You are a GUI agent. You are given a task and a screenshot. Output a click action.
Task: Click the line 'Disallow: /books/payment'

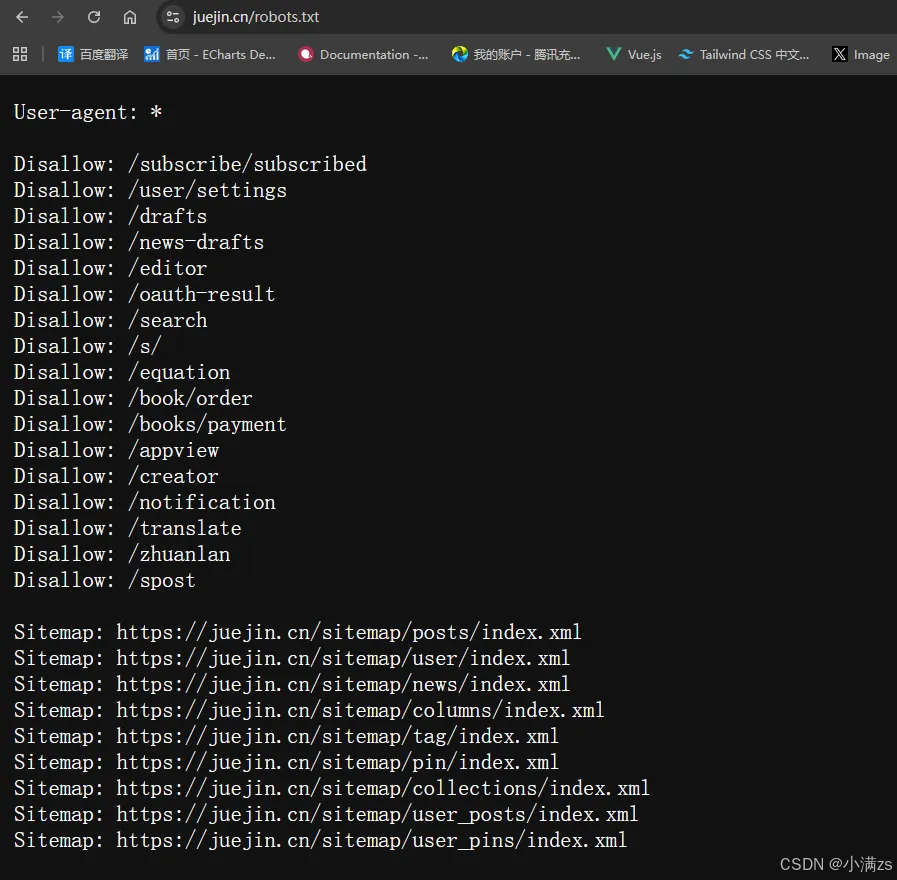tap(150, 425)
